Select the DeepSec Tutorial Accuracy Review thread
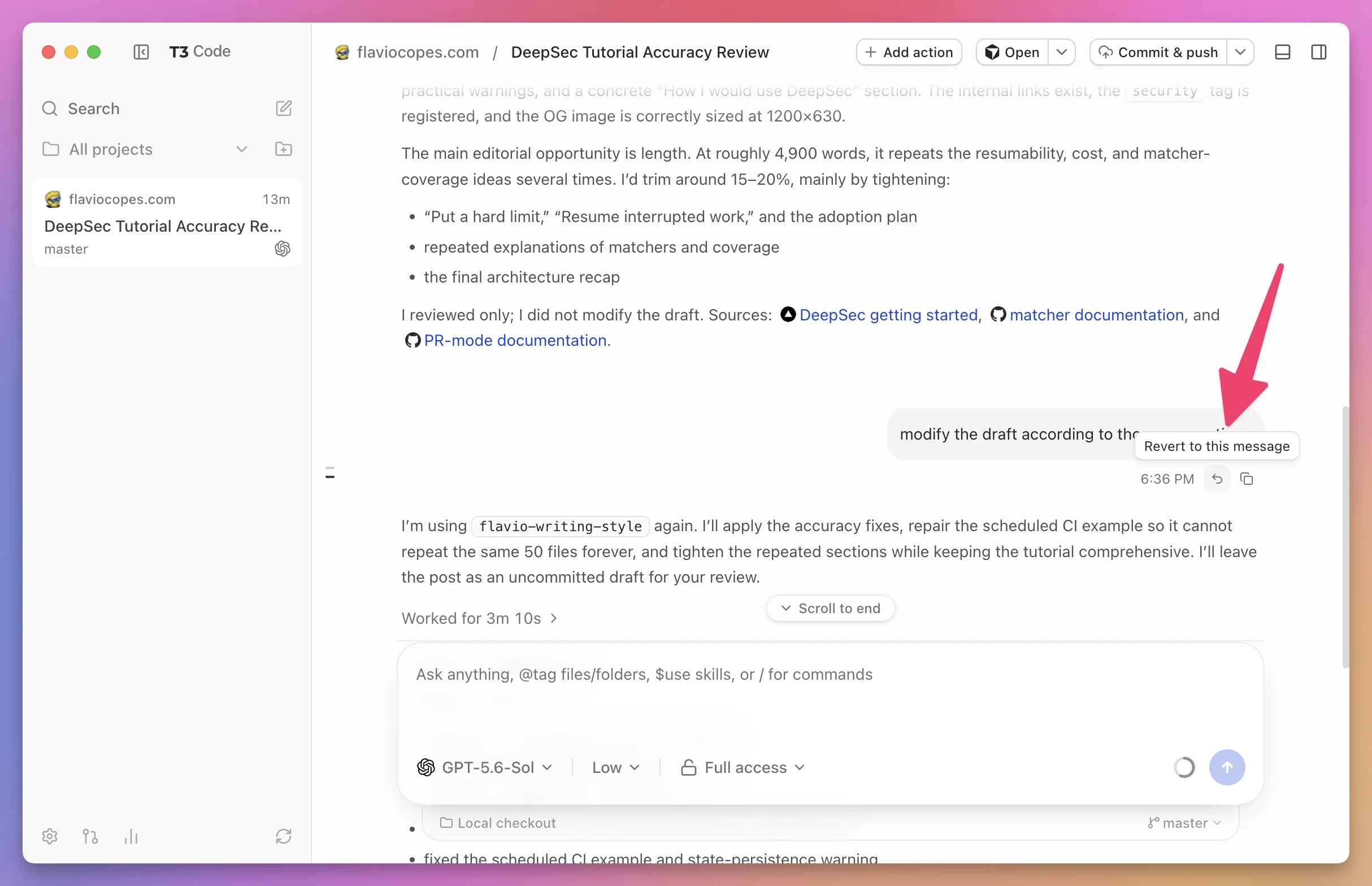The image size is (1372, 886). [x=167, y=223]
